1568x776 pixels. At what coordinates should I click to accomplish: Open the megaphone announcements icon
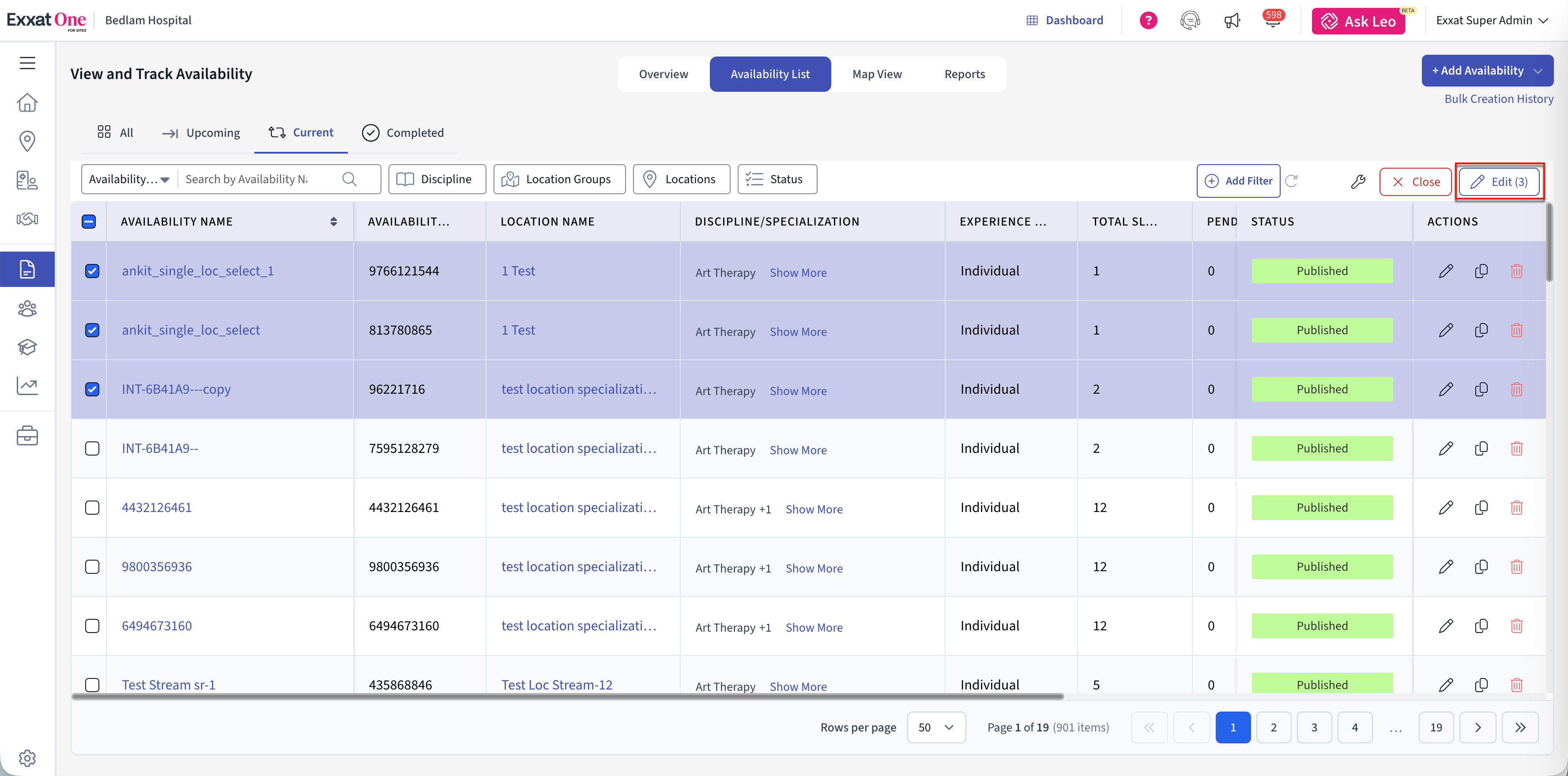(x=1232, y=21)
